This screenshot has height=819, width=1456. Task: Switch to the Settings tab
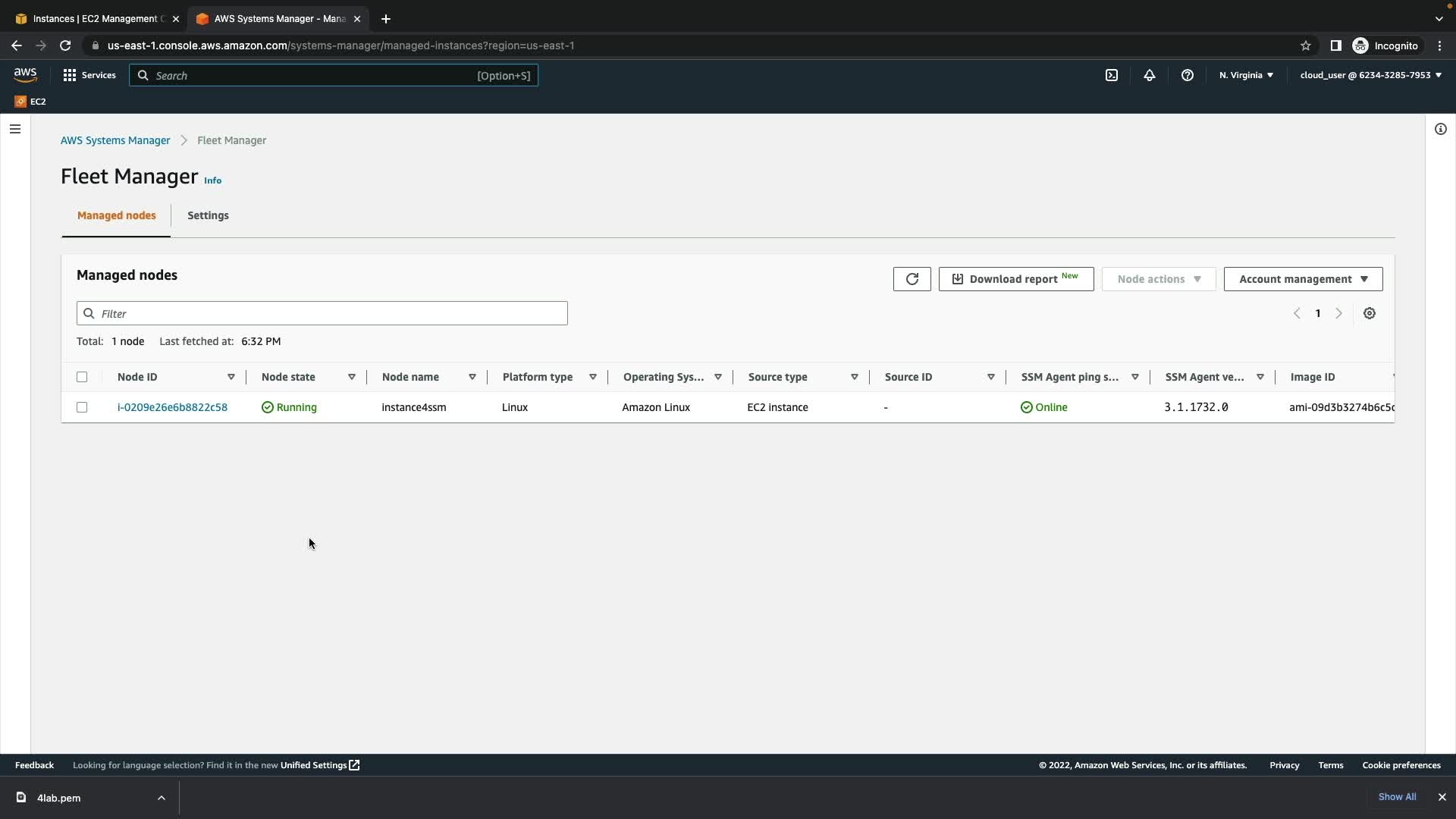[x=208, y=215]
